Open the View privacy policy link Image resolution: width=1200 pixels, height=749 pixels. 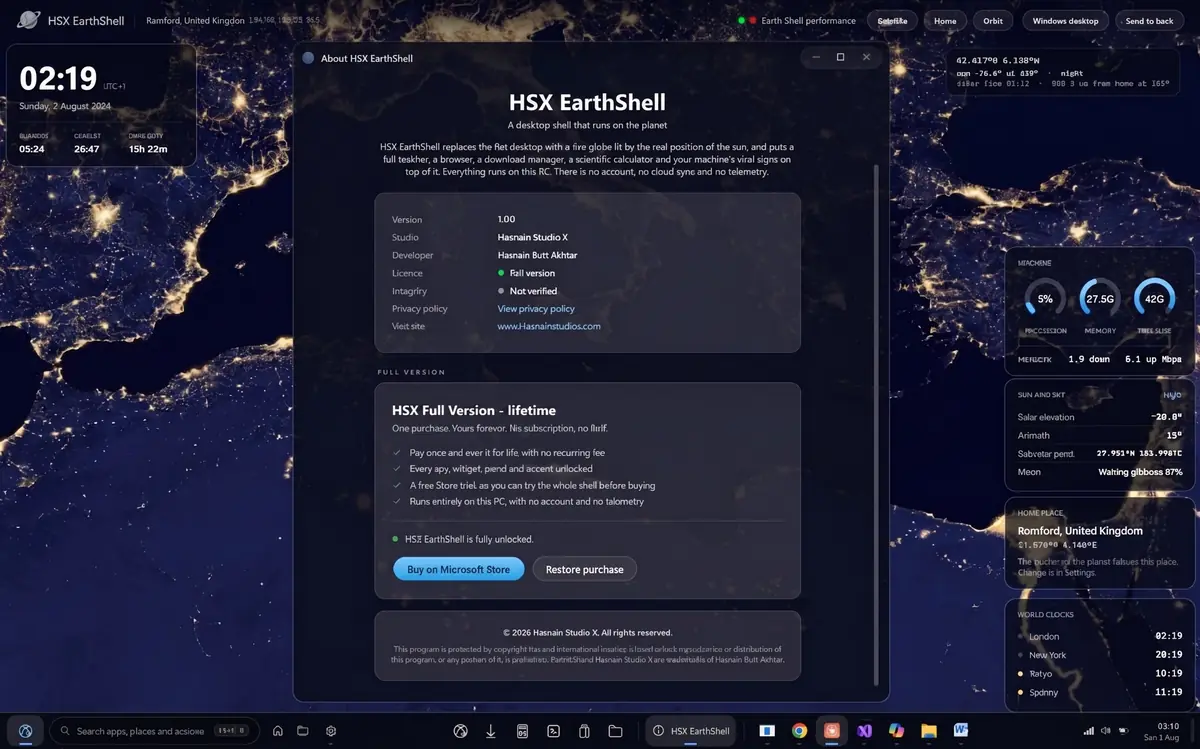pos(536,309)
